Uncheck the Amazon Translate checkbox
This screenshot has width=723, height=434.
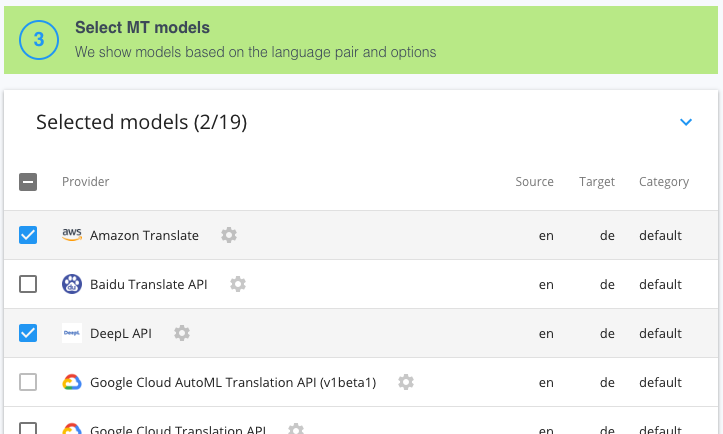[x=28, y=235]
